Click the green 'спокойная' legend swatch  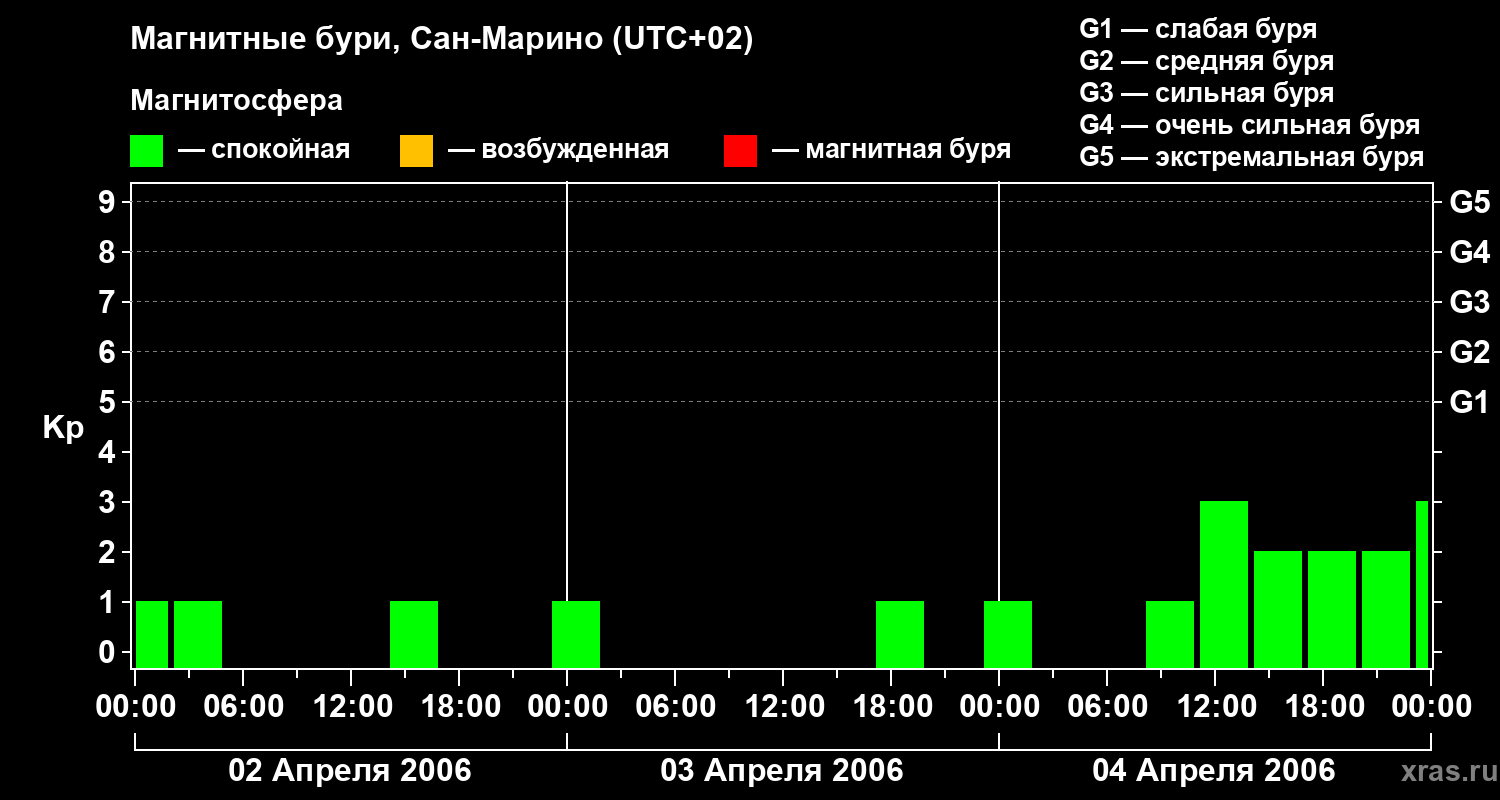point(147,151)
